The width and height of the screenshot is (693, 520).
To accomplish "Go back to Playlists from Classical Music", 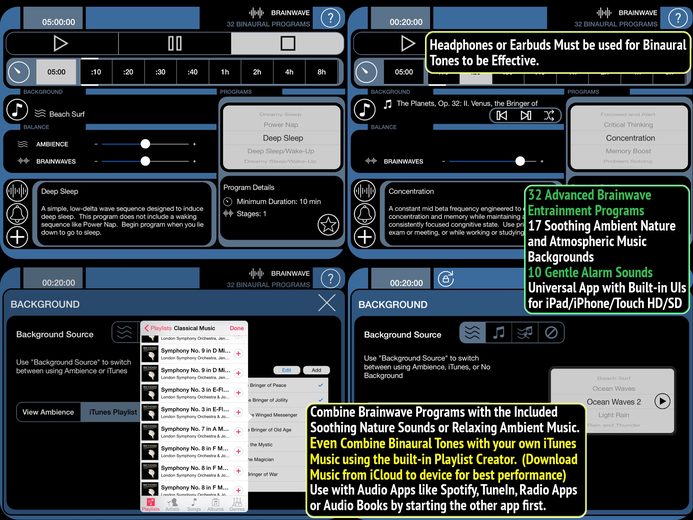I will pyautogui.click(x=158, y=328).
